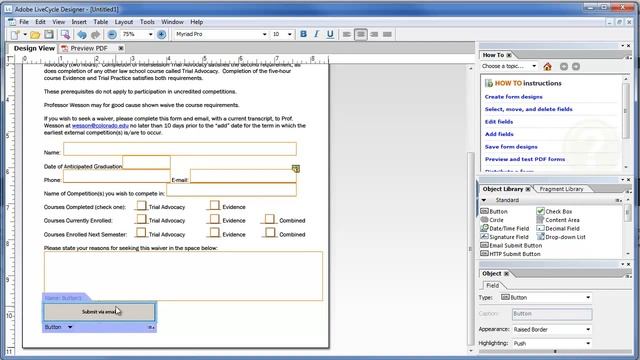This screenshot has width=640, height=360.
Task: Click the New form toolbar icon
Action: pyautogui.click(x=15, y=35)
